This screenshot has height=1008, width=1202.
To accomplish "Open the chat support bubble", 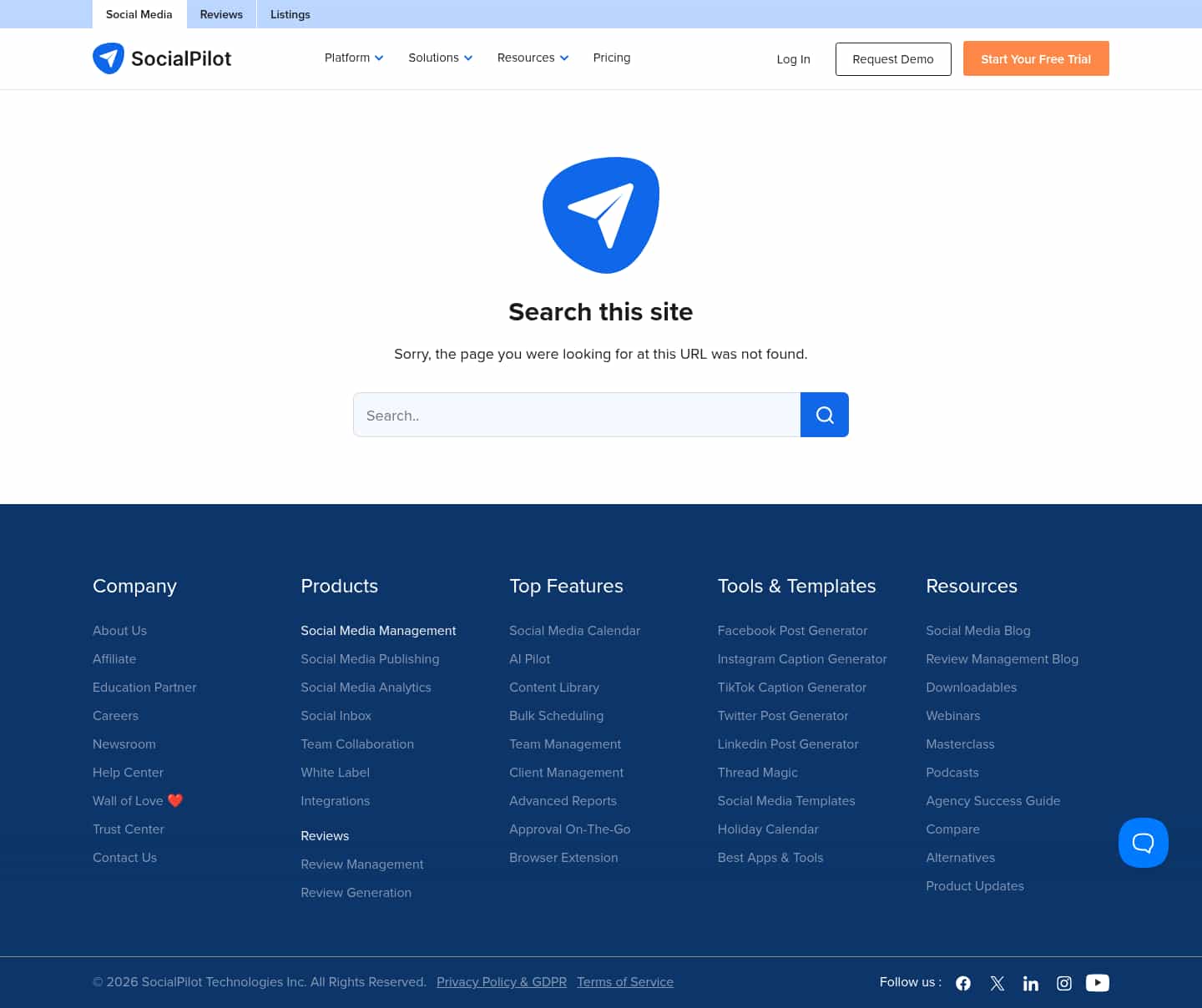I will click(1143, 843).
